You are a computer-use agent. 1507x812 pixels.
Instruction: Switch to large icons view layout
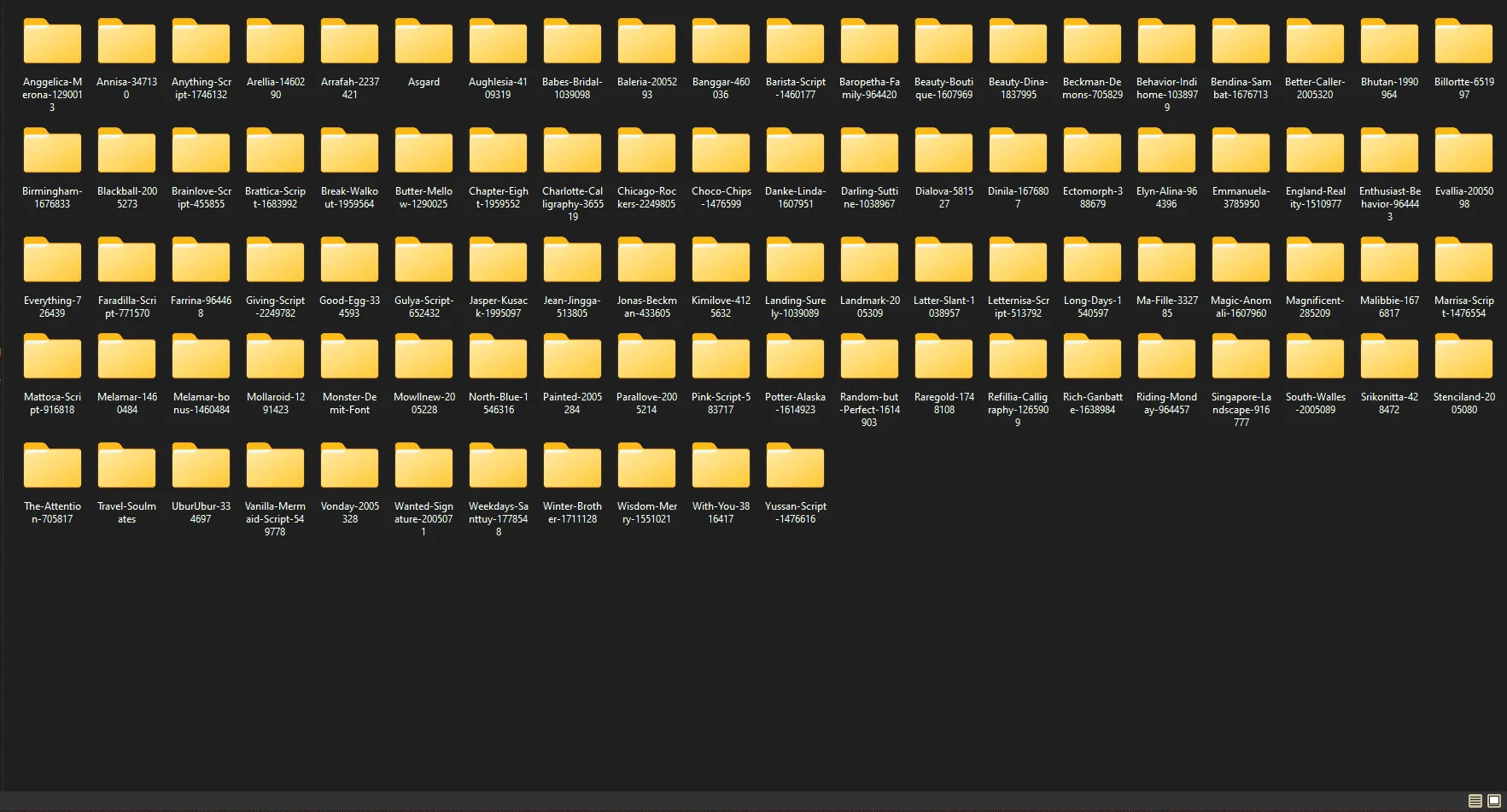(1494, 801)
